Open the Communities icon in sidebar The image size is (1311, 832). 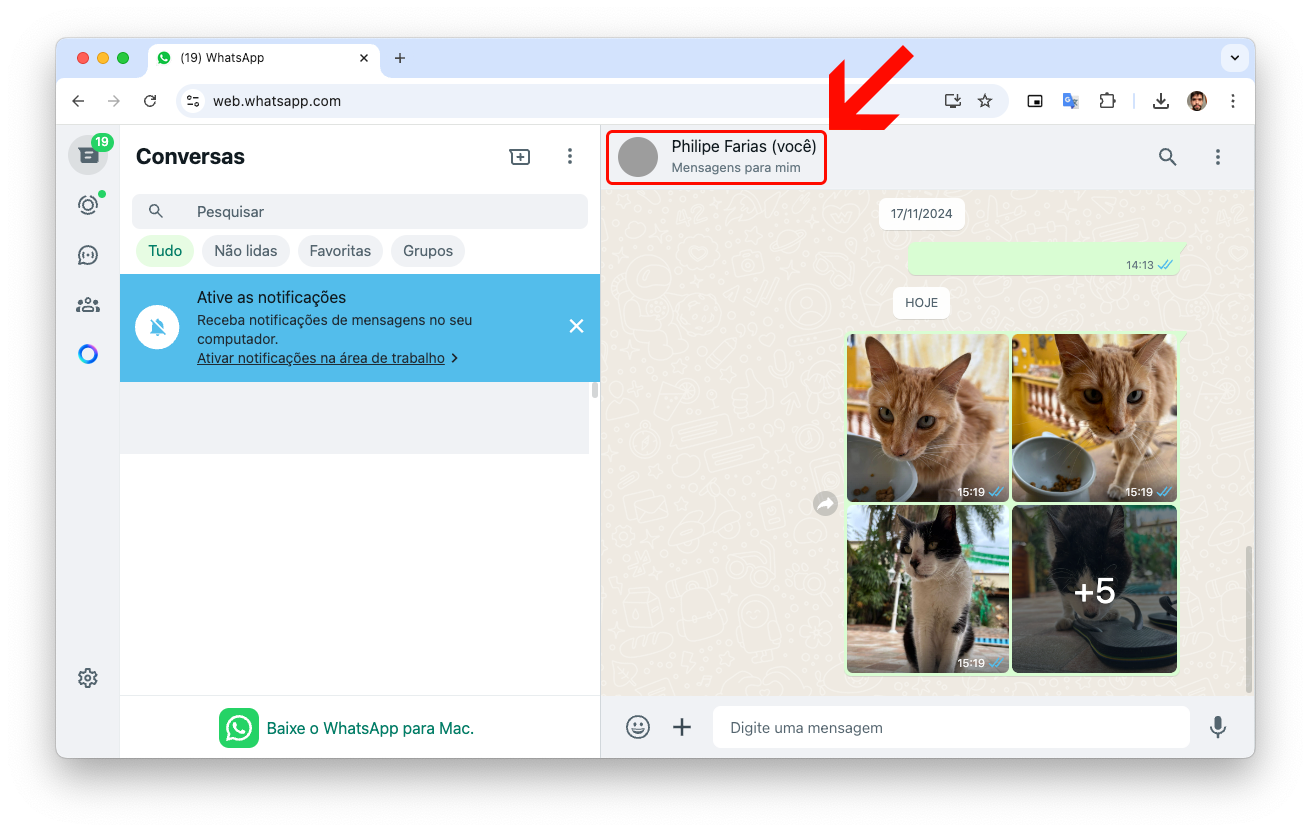[x=88, y=305]
